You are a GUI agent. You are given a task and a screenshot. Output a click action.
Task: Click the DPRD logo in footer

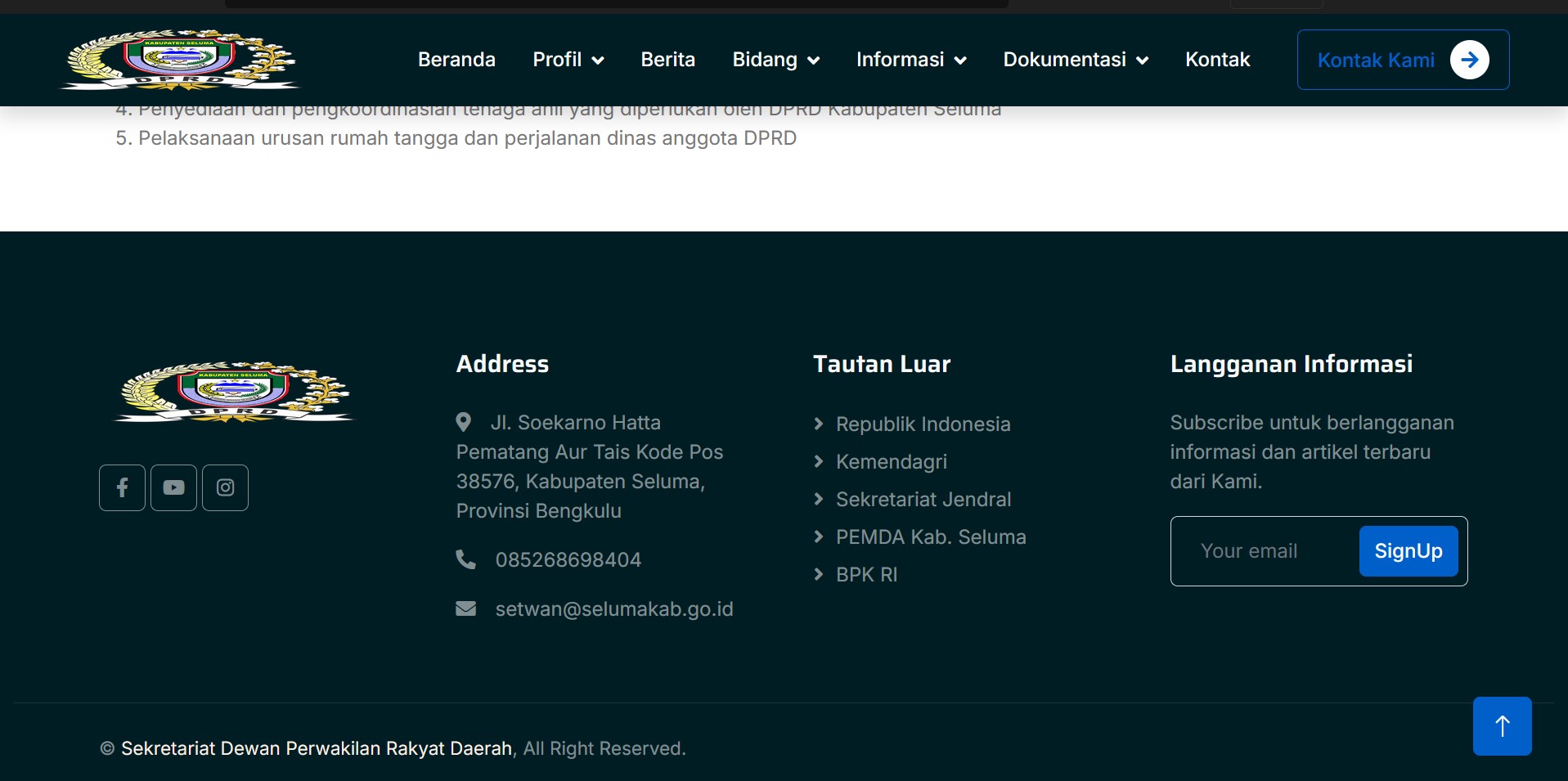[234, 393]
